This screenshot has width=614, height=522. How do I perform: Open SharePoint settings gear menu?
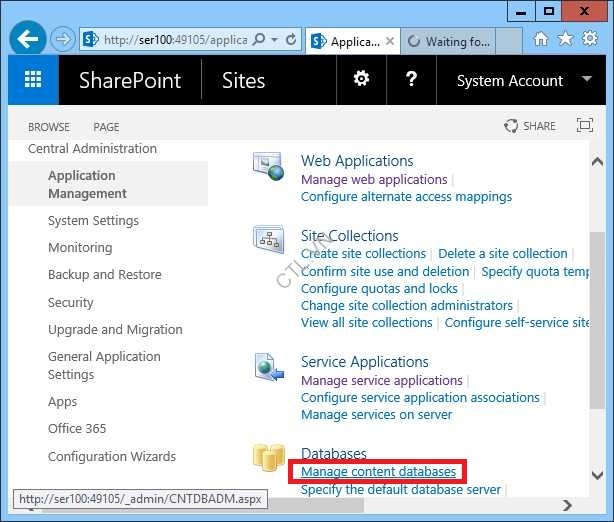click(361, 79)
